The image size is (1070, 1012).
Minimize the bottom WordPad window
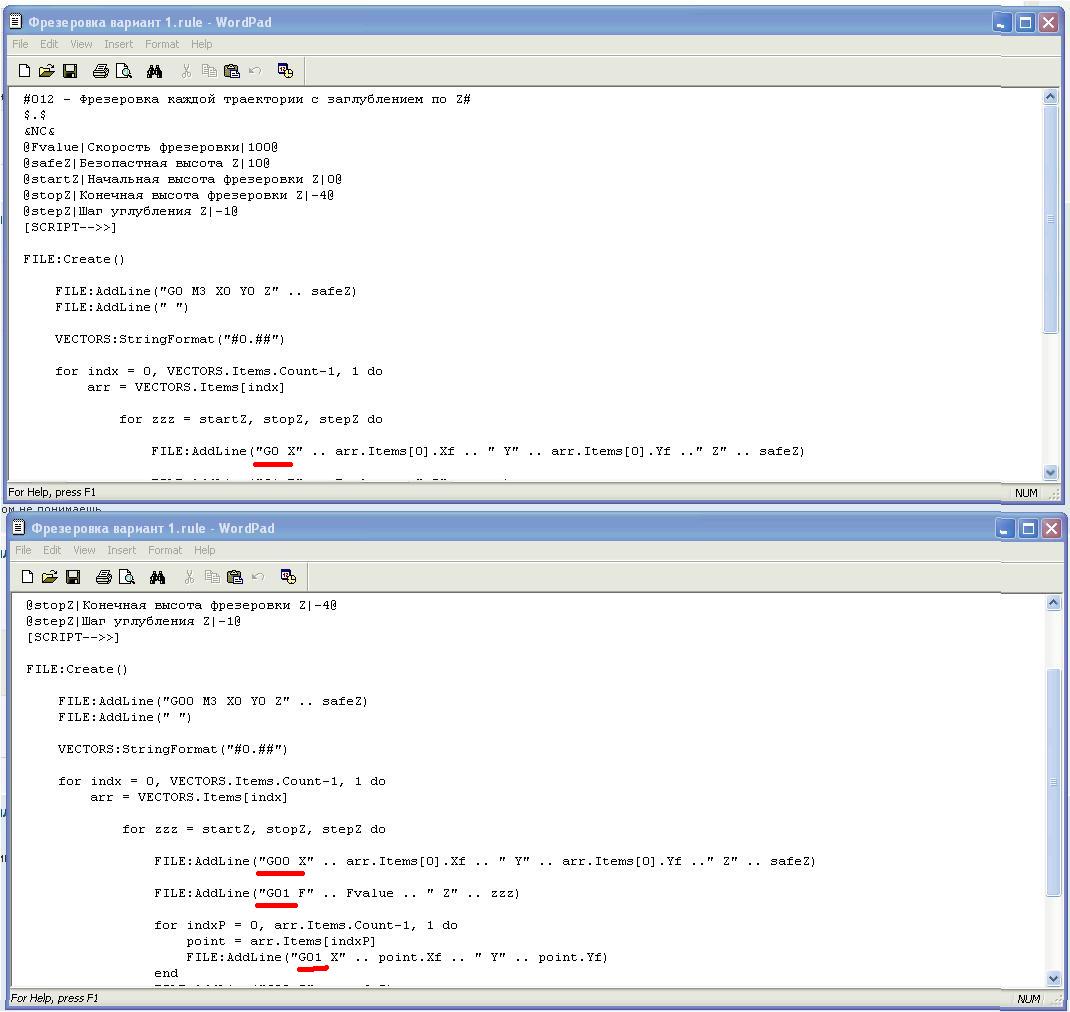pyautogui.click(x=1004, y=528)
